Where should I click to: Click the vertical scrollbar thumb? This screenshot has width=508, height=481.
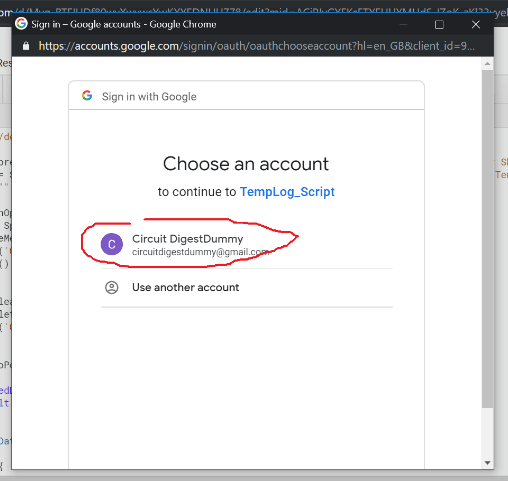pos(487,239)
